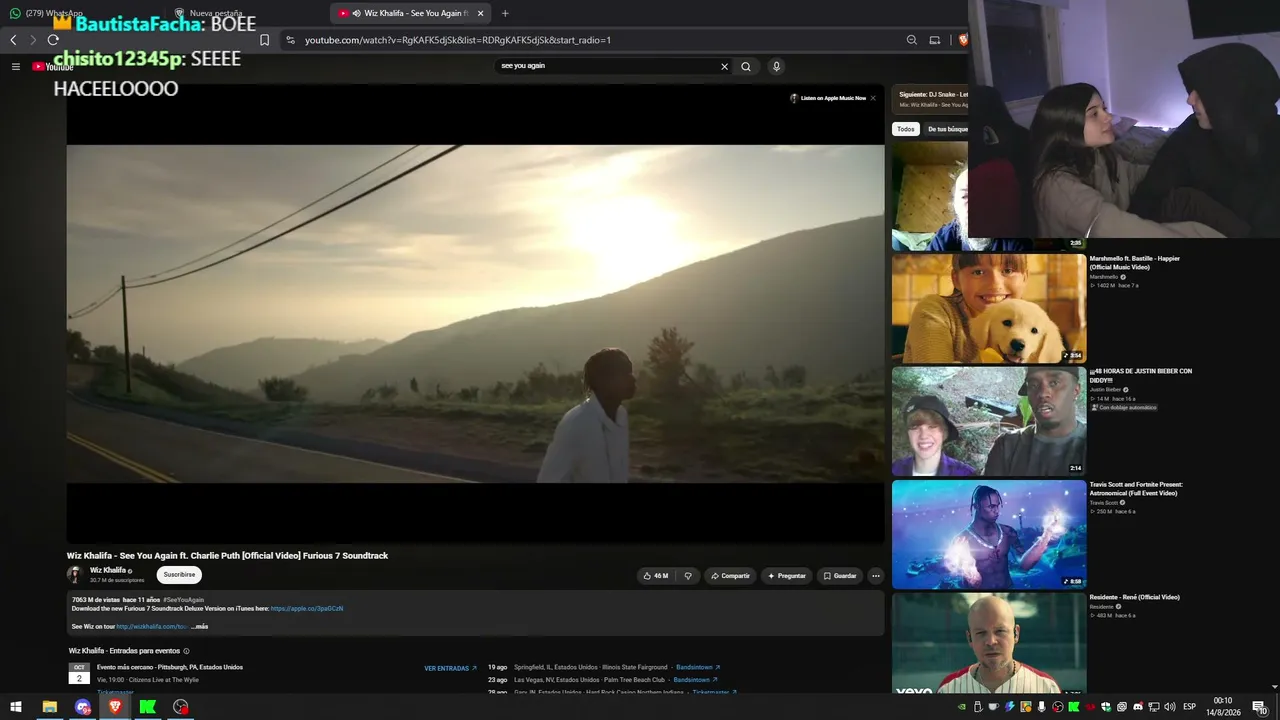Open the Travis Scott and Fortnite Present title
Screen dimensions: 1280x720
point(1136,489)
